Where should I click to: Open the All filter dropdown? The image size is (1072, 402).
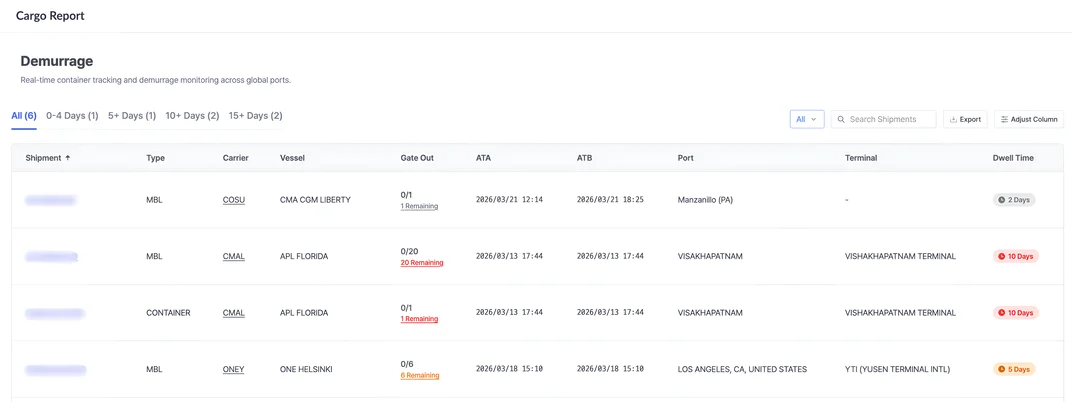click(x=807, y=119)
